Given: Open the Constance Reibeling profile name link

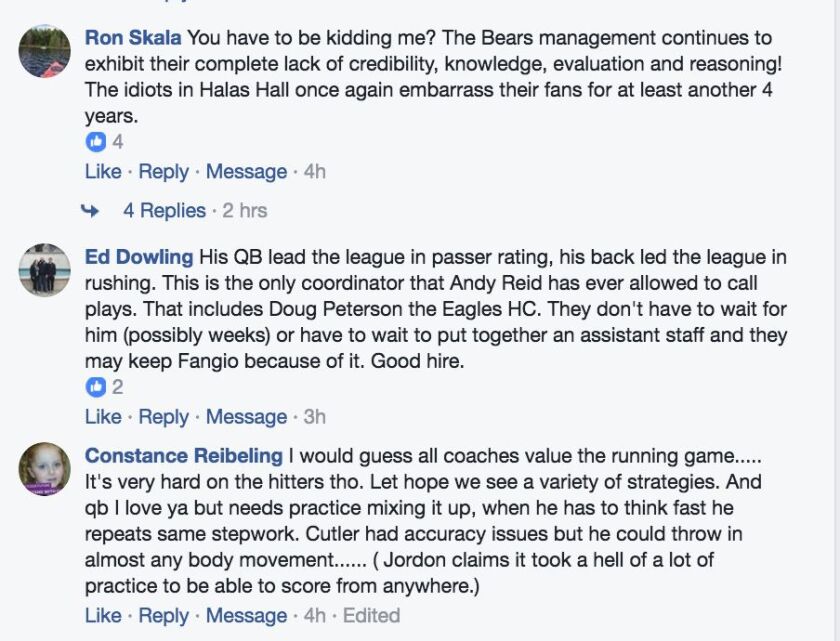Looking at the screenshot, I should click(184, 456).
